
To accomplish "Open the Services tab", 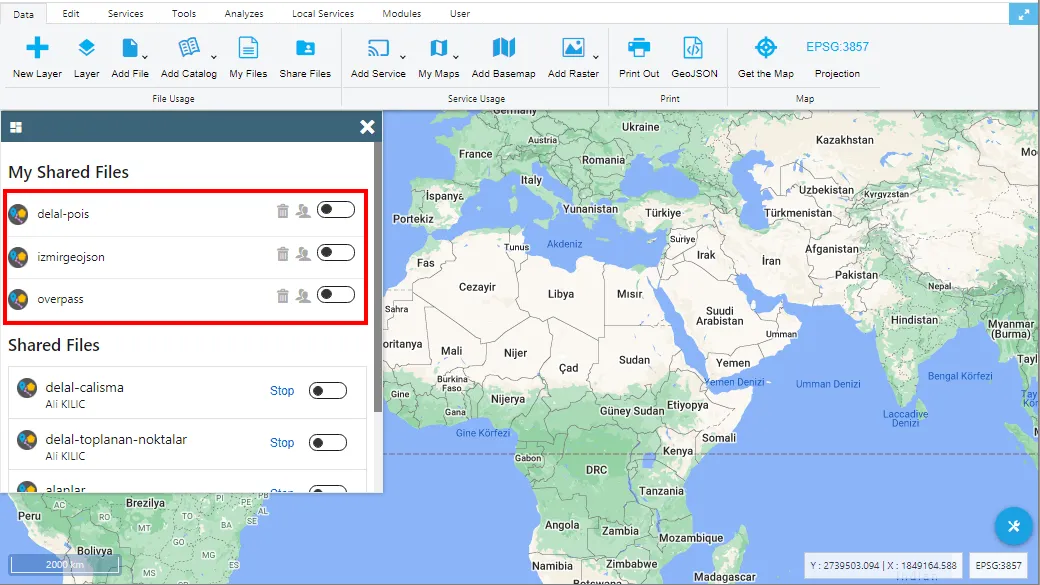I will tap(125, 13).
